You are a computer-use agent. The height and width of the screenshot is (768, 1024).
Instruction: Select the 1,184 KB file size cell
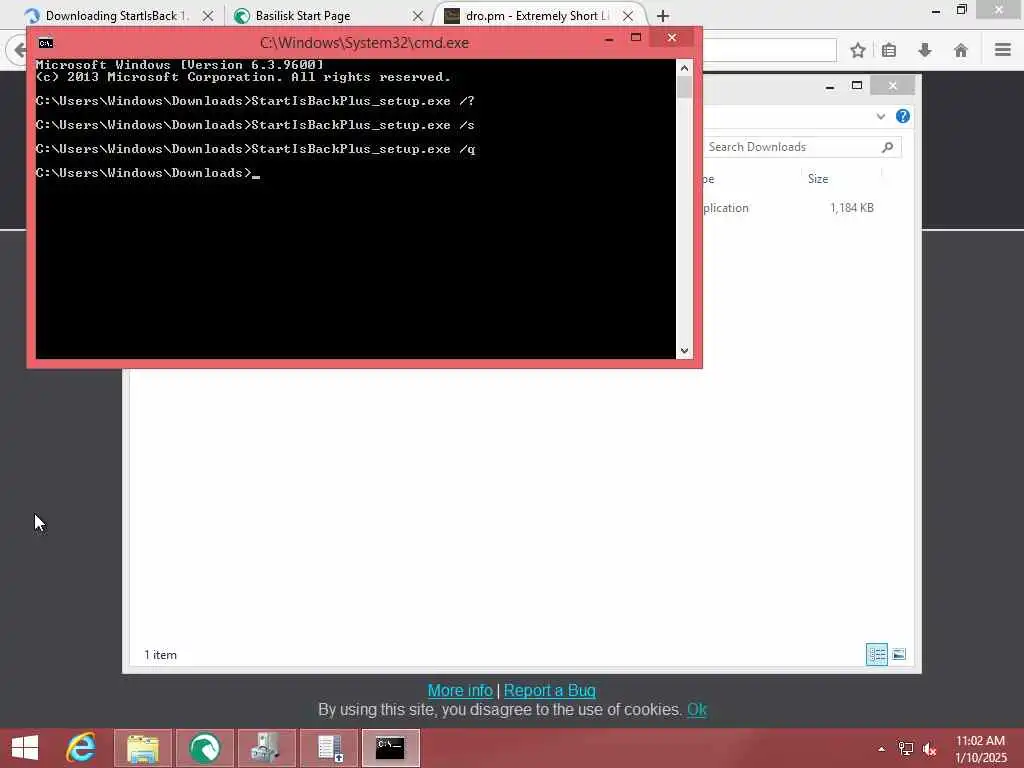pos(852,208)
